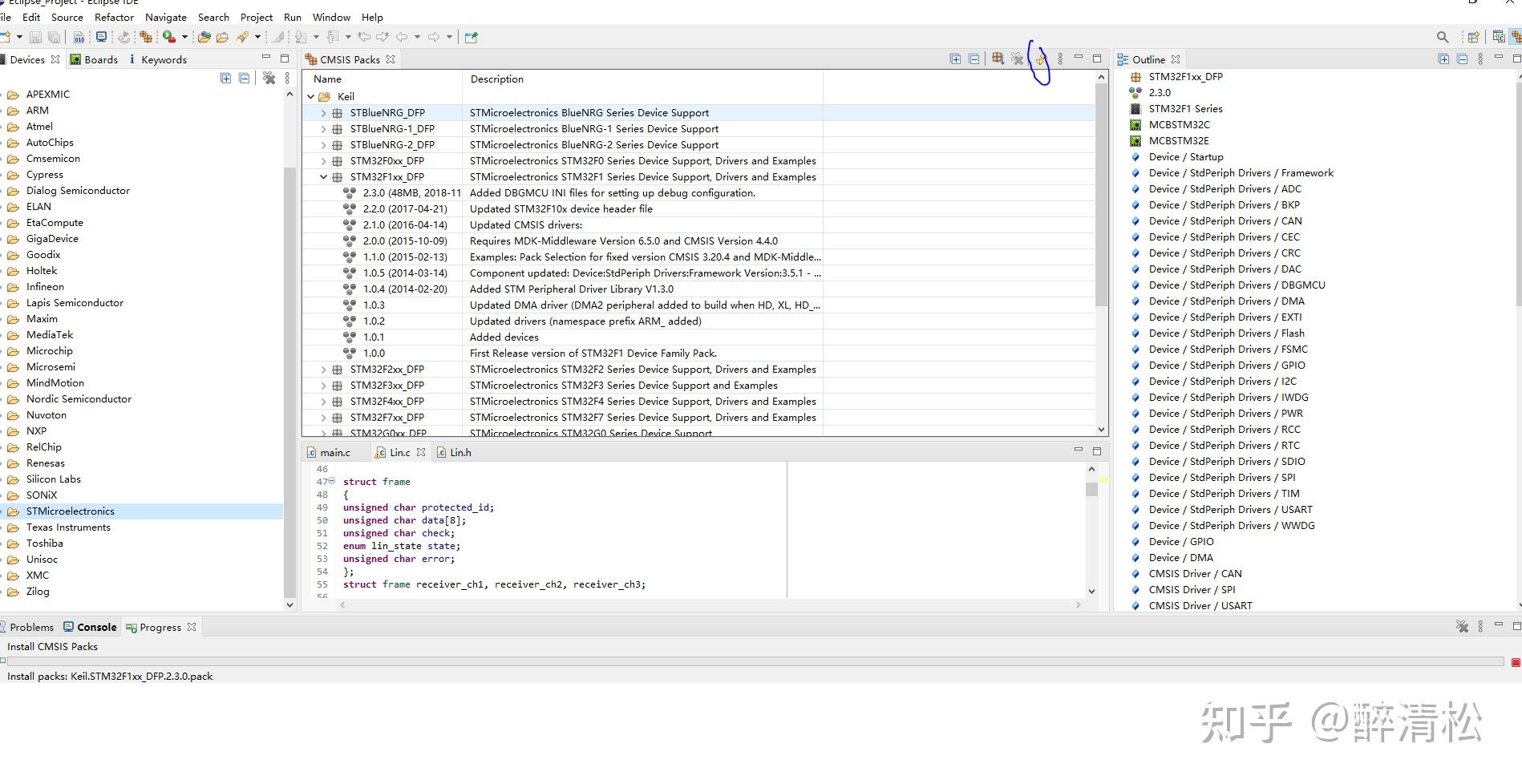The image size is (1522, 784).
Task: Select version 2.3.0 of STM32F1xx_DFP
Action: tap(411, 193)
